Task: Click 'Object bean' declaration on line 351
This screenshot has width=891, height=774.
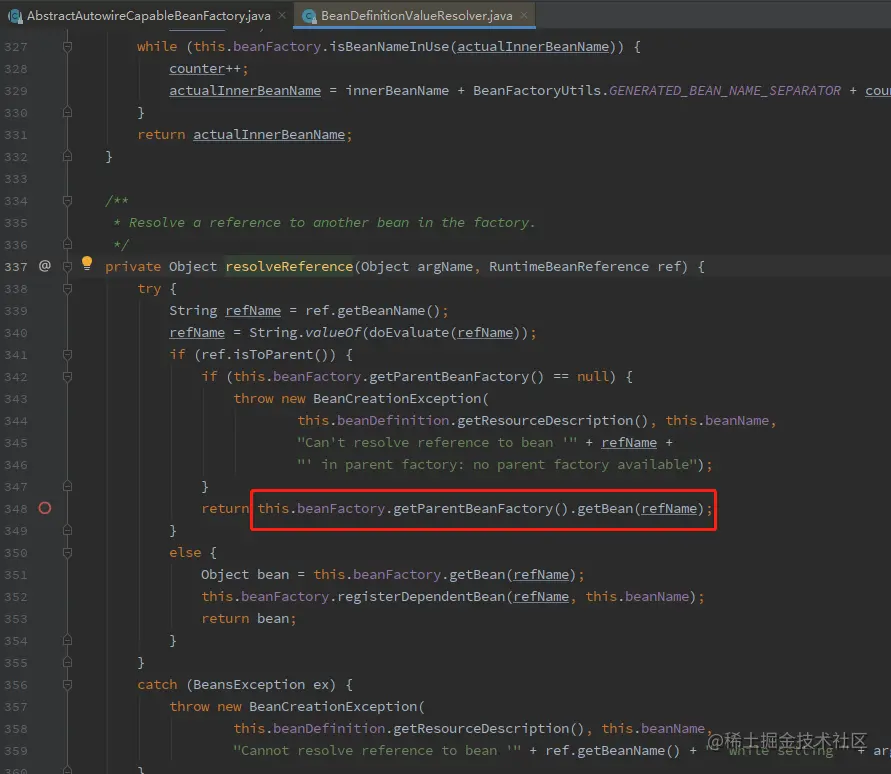Action: [245, 575]
